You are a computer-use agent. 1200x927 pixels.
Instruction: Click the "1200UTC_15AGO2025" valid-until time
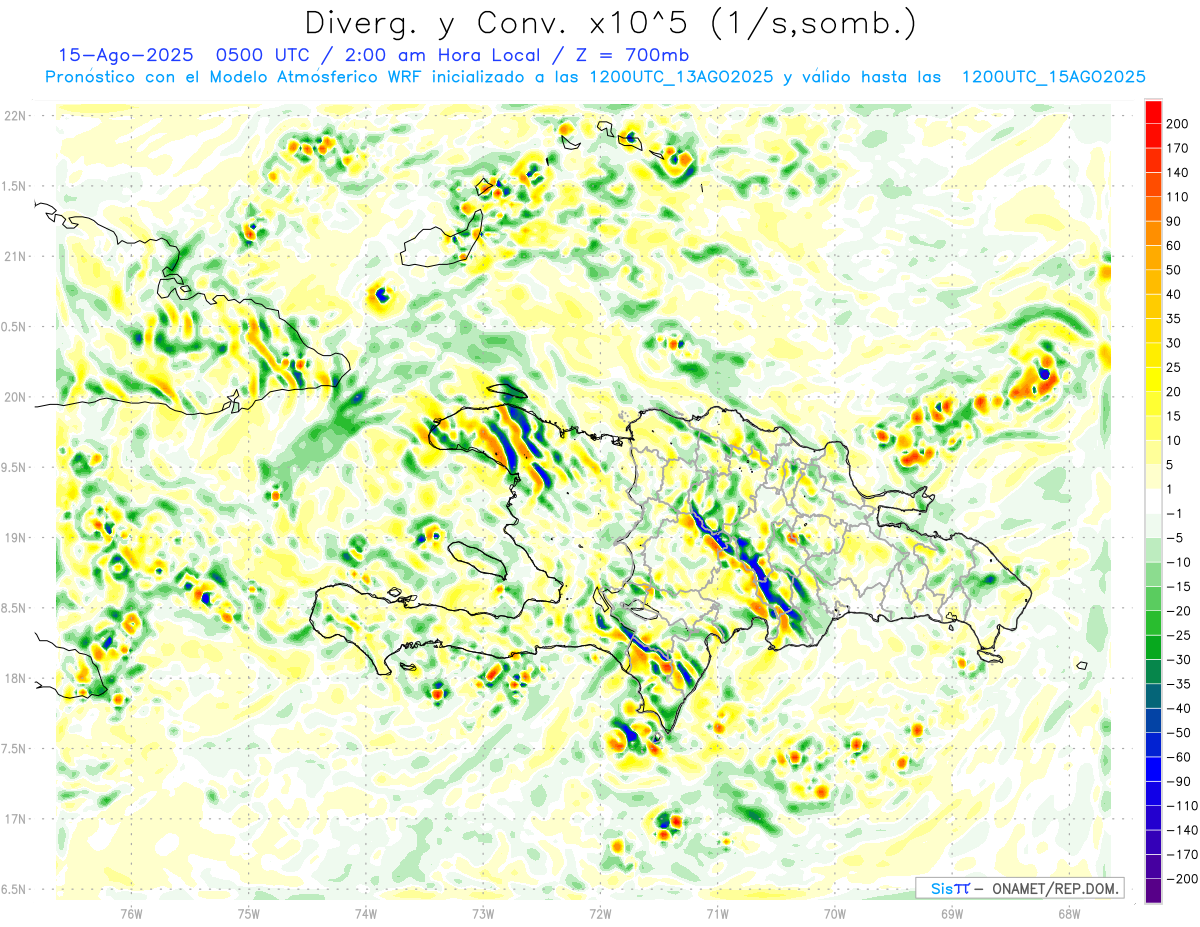[x=1052, y=77]
